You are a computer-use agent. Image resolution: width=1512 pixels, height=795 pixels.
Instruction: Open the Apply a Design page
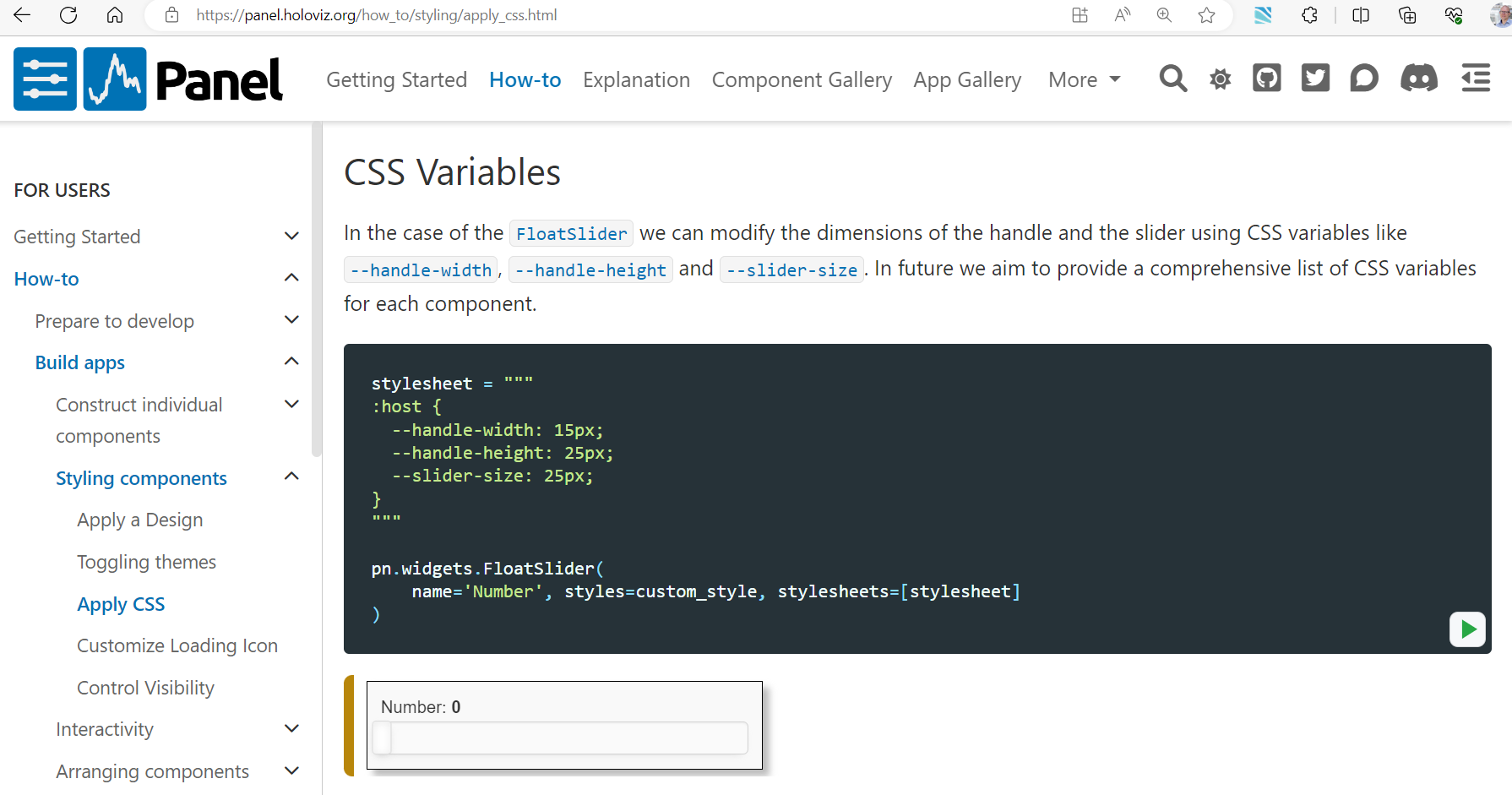(x=139, y=519)
